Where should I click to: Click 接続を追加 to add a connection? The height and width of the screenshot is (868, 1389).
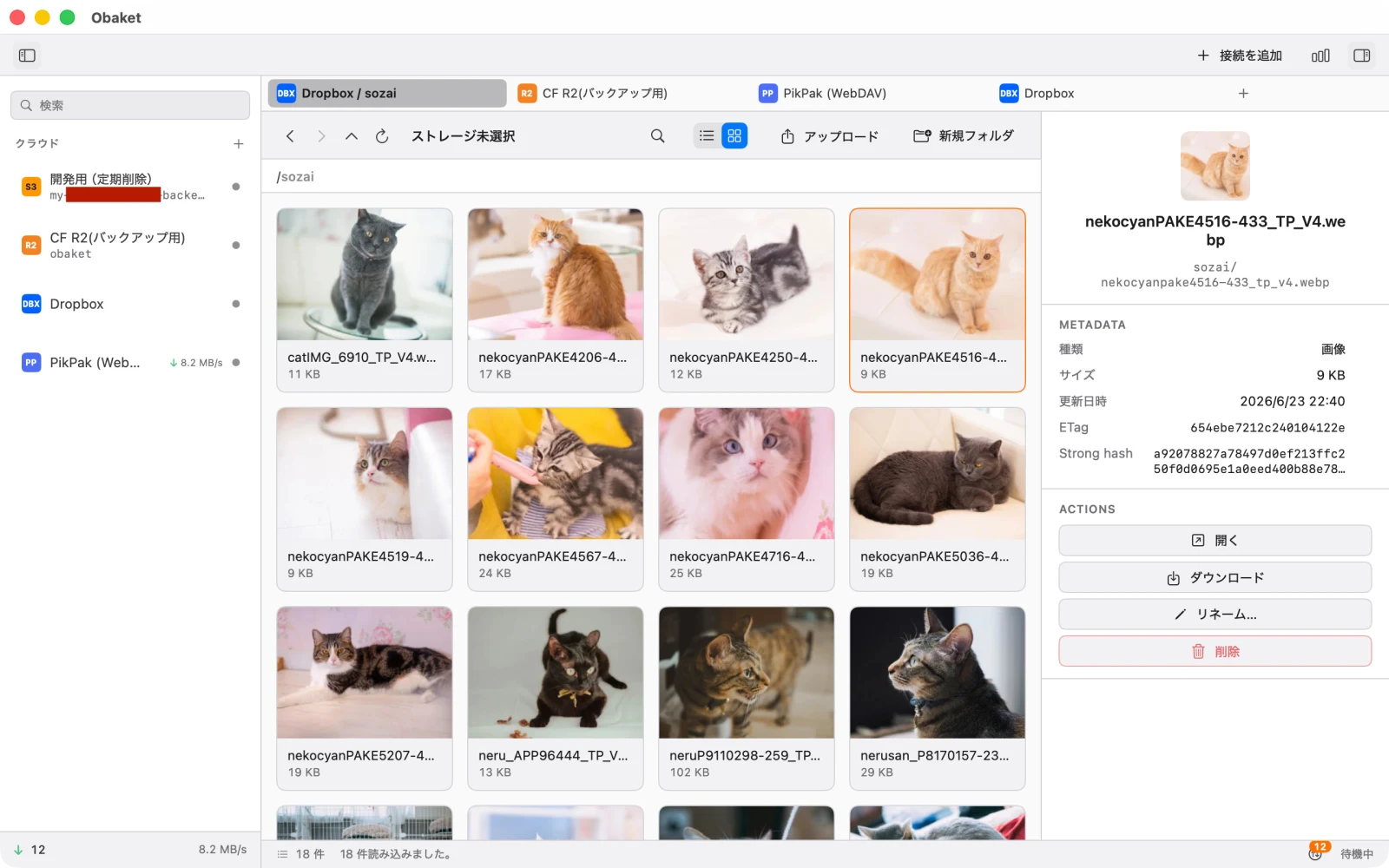coord(1239,56)
